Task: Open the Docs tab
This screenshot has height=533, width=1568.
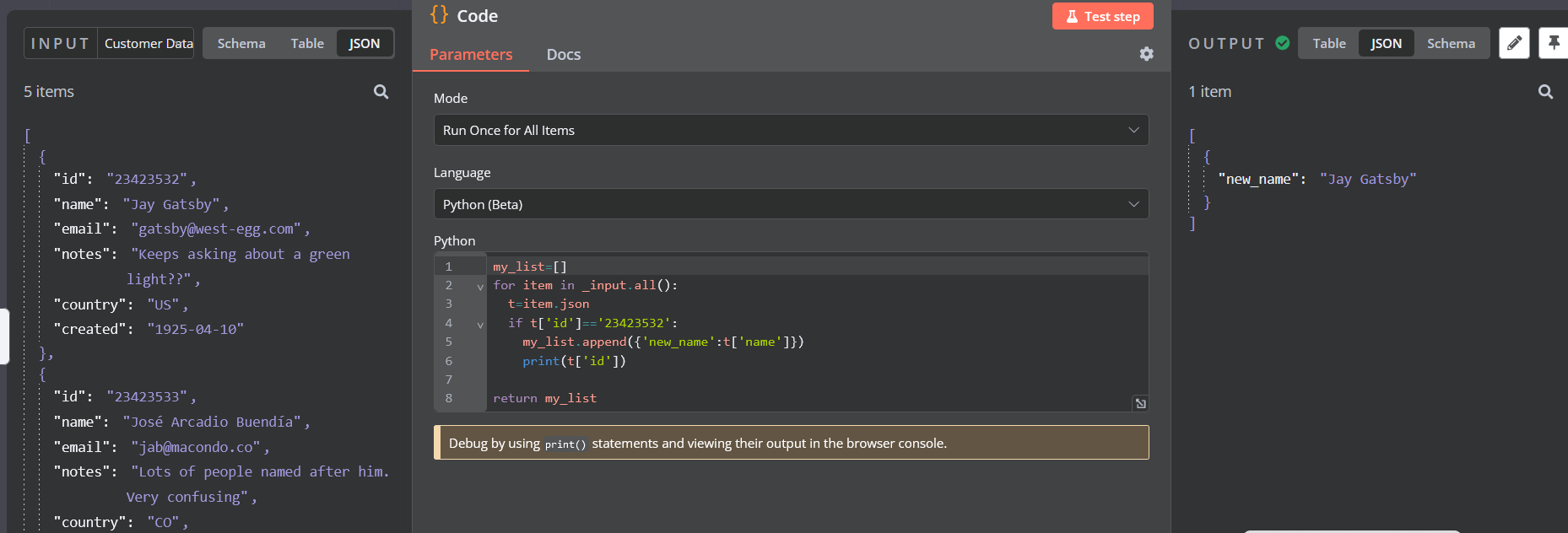Action: point(563,55)
